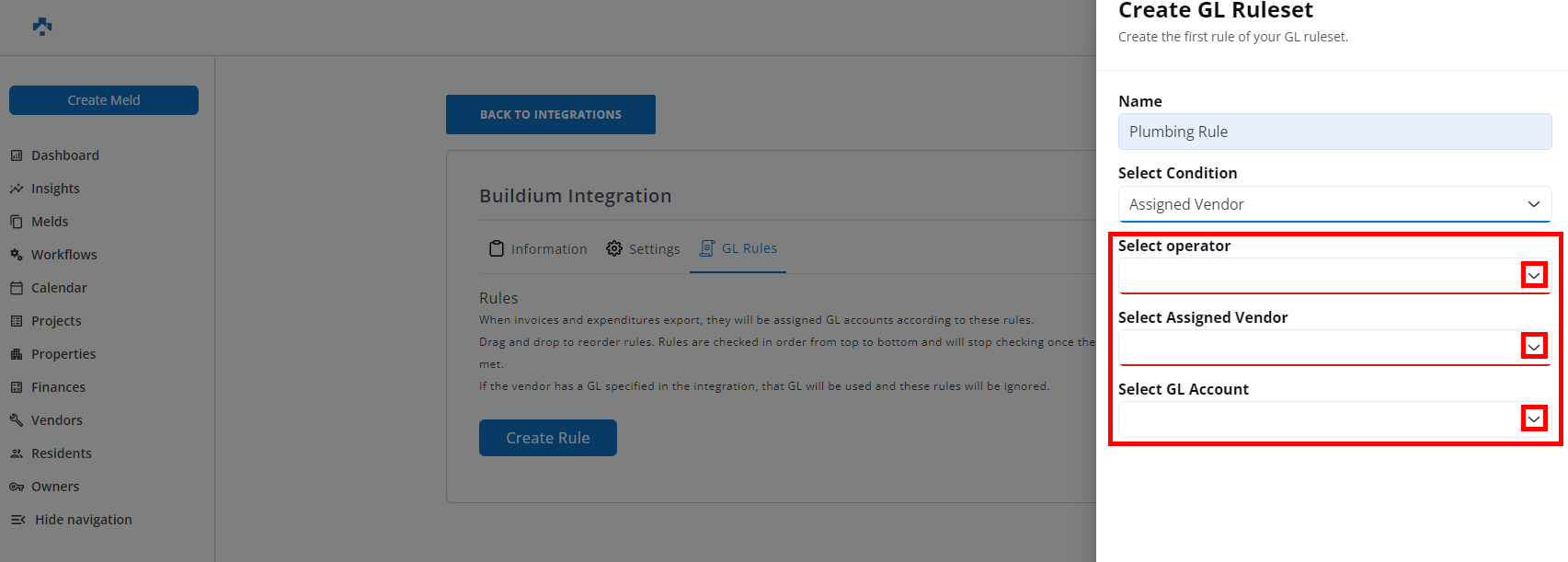Click the Calendar icon in sidebar
The image size is (1568, 562).
[x=17, y=288]
